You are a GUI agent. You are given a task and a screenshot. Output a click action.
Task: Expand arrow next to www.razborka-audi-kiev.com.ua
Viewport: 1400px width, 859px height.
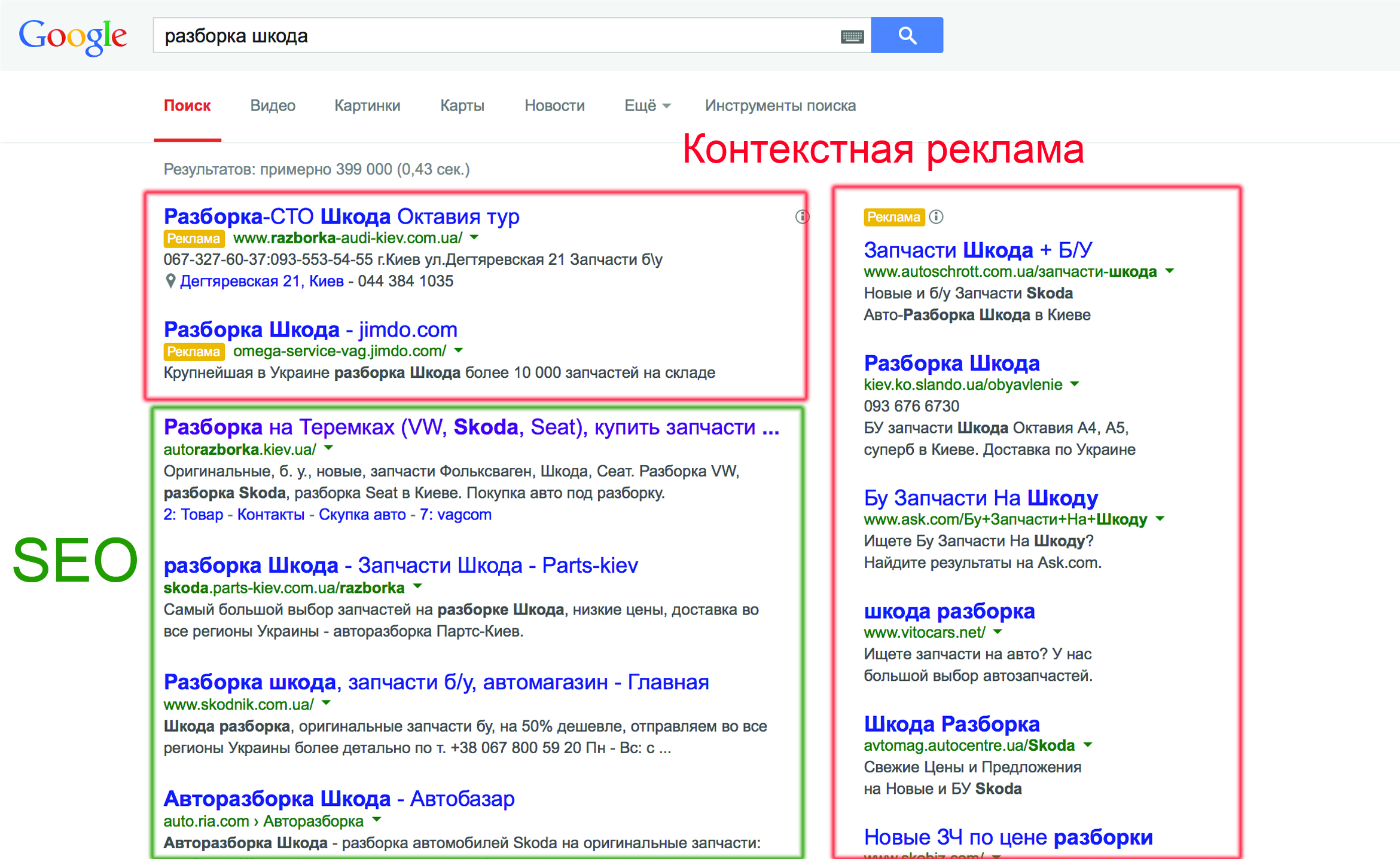click(474, 238)
